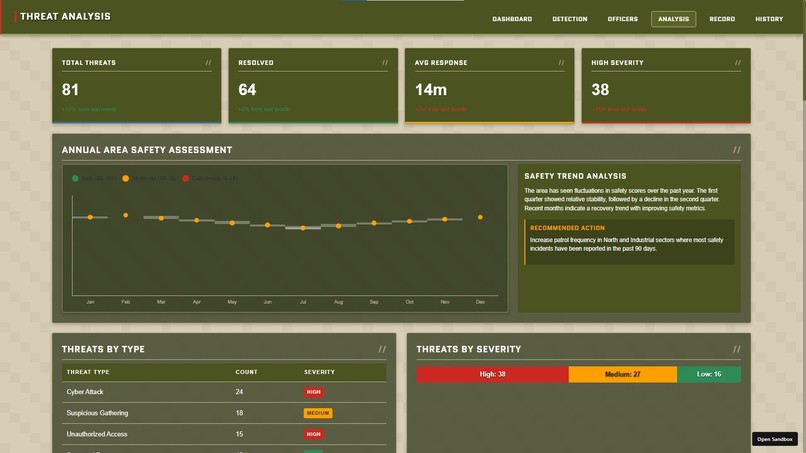
Task: Click the slash icon on High Severity card
Action: (x=738, y=63)
